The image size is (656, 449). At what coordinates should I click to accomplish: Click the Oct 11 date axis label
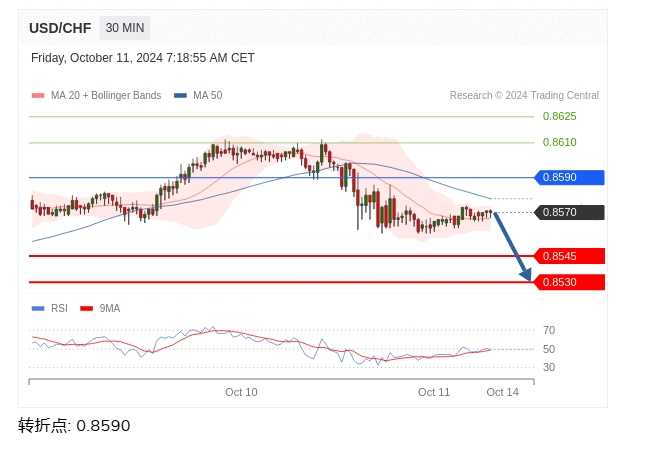click(x=434, y=392)
